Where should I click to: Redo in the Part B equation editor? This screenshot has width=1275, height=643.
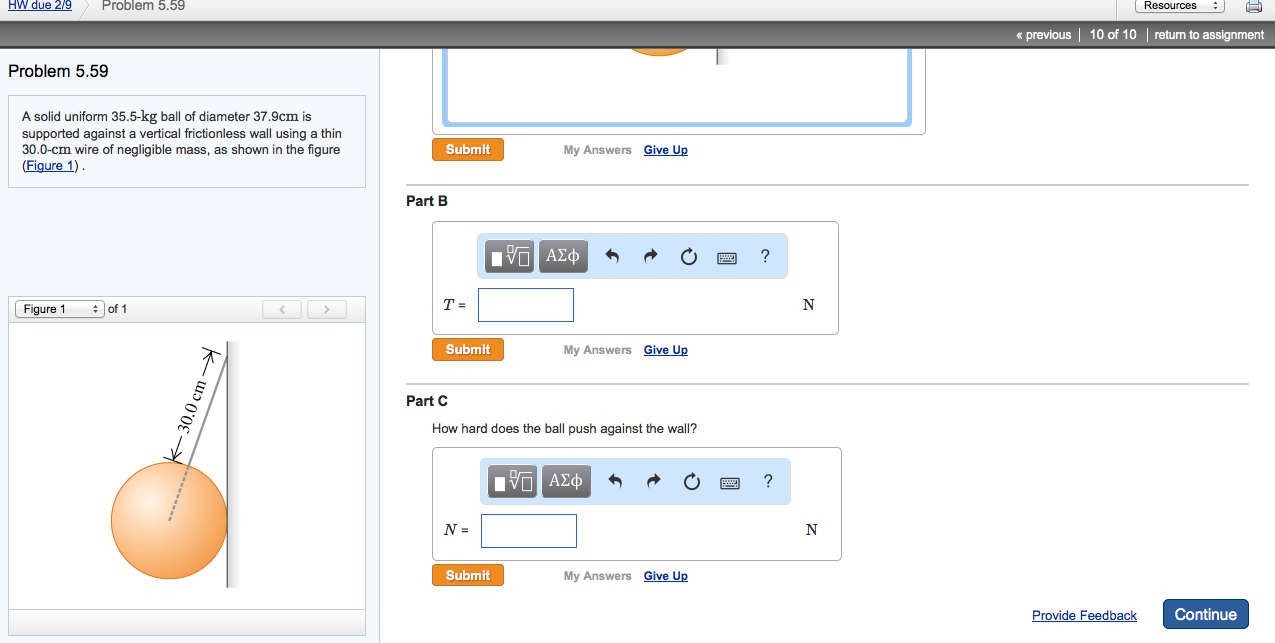click(650, 256)
